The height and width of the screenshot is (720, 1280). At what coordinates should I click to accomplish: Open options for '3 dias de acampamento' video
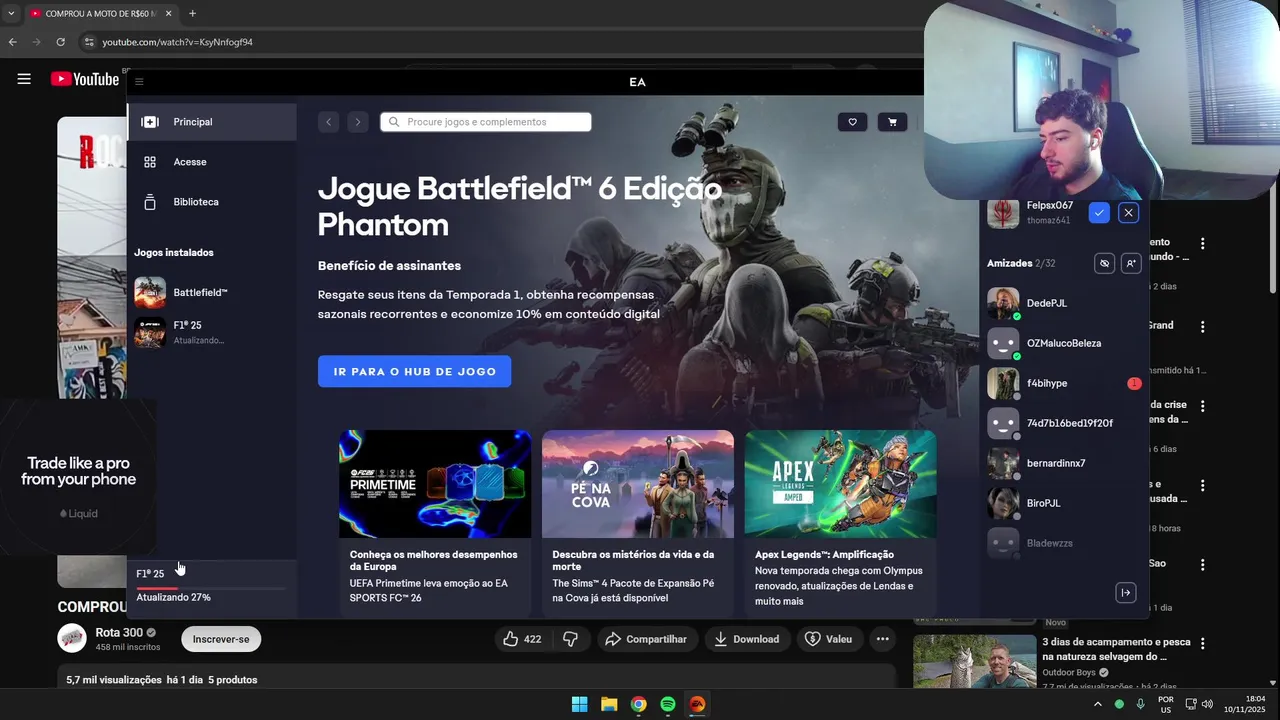[1202, 644]
